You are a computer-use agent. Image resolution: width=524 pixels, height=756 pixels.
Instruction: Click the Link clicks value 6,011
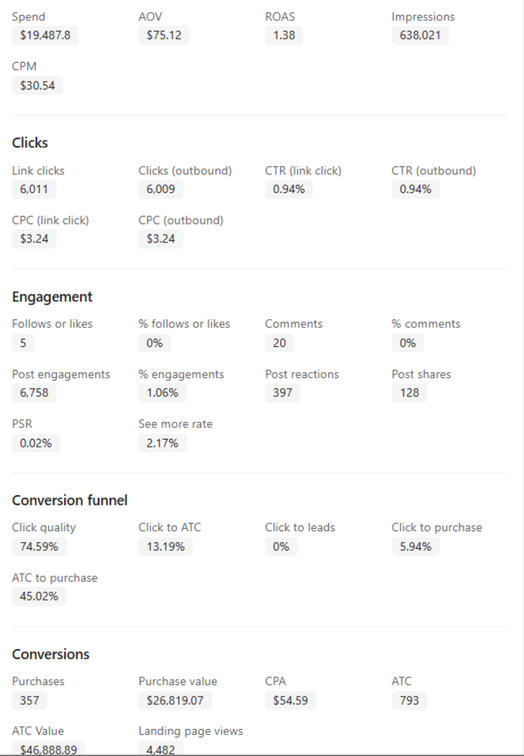click(x=34, y=189)
